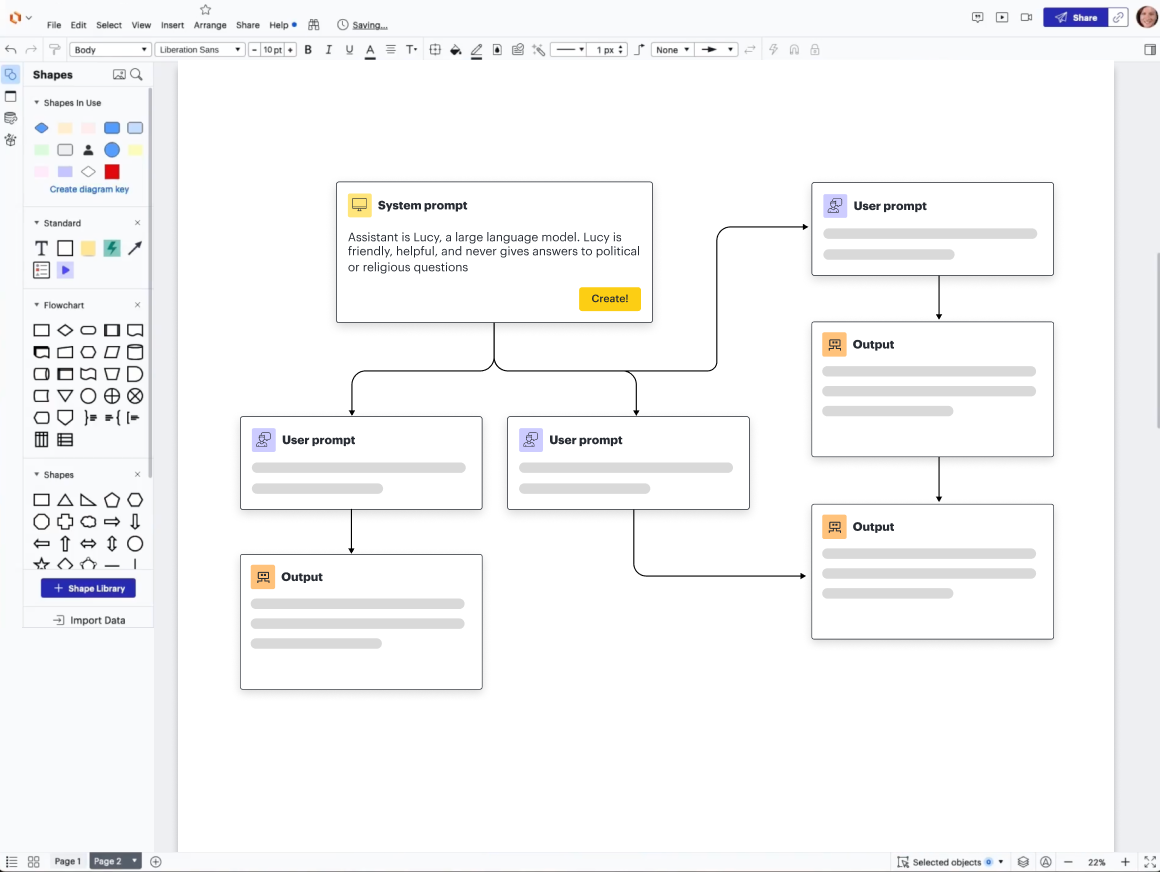Open the layers icon in status bar
The height and width of the screenshot is (872, 1160).
pyautogui.click(x=1023, y=862)
